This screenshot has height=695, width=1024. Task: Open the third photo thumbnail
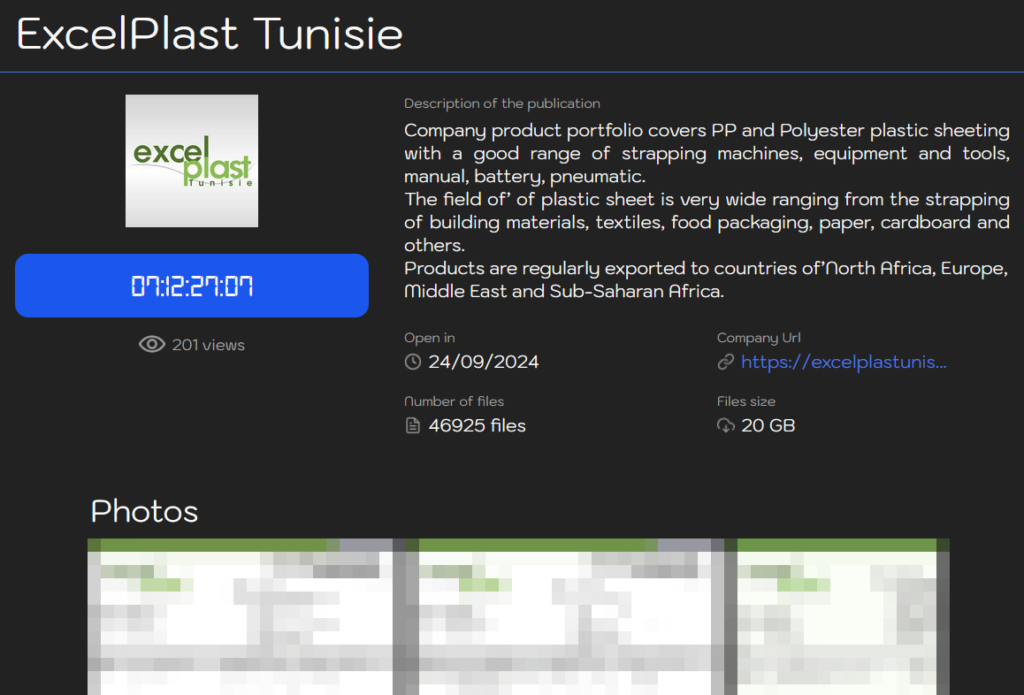(x=843, y=617)
